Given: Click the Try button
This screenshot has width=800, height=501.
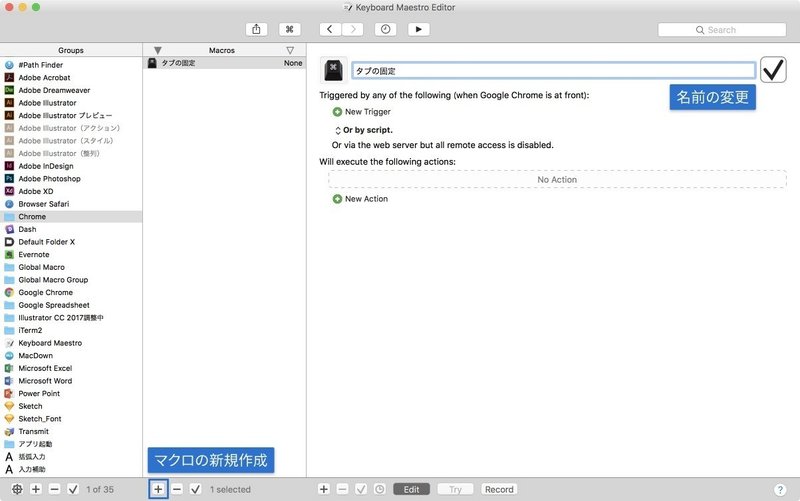Looking at the screenshot, I should (x=455, y=489).
